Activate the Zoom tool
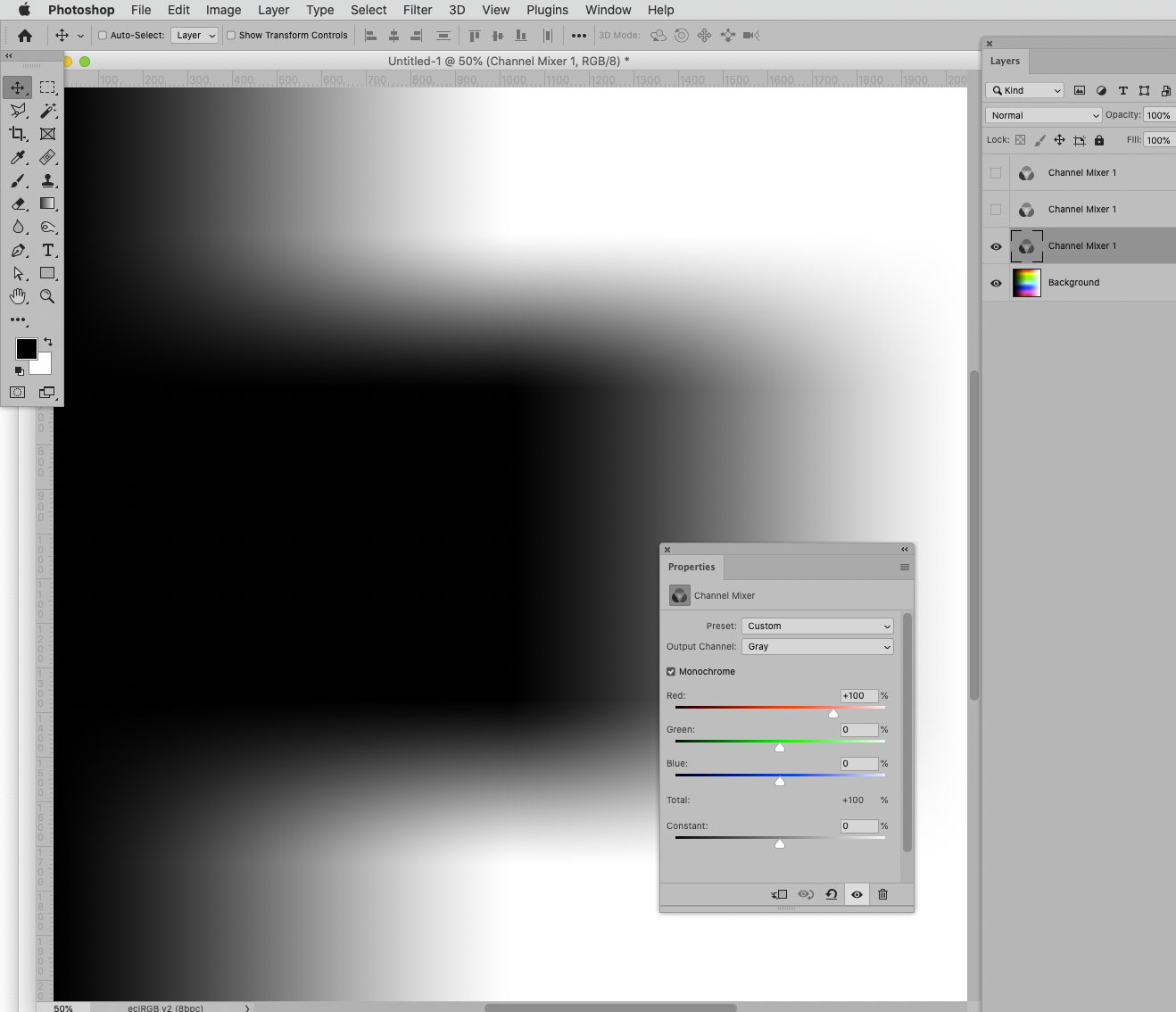The height and width of the screenshot is (1012, 1176). pyautogui.click(x=47, y=296)
